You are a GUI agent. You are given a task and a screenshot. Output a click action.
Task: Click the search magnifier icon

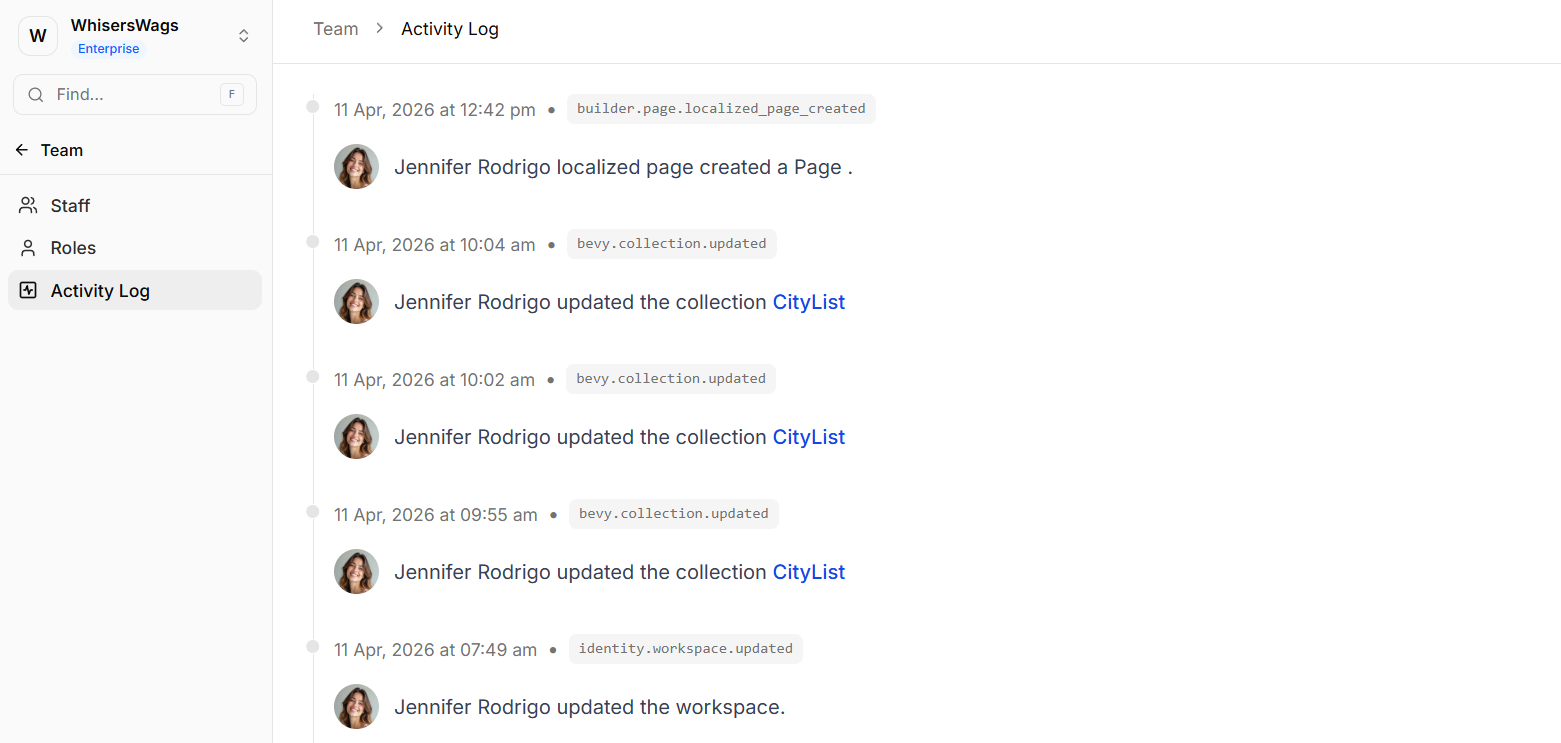[x=36, y=95]
